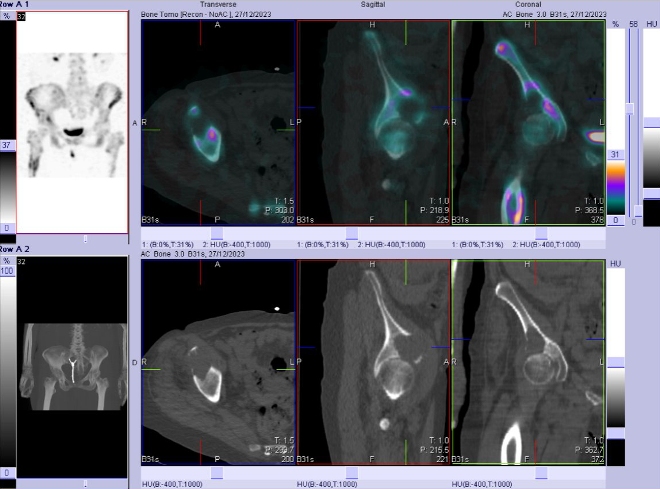Click the CT-only transverse view
Screen dimensions: 660x489
(218, 362)
